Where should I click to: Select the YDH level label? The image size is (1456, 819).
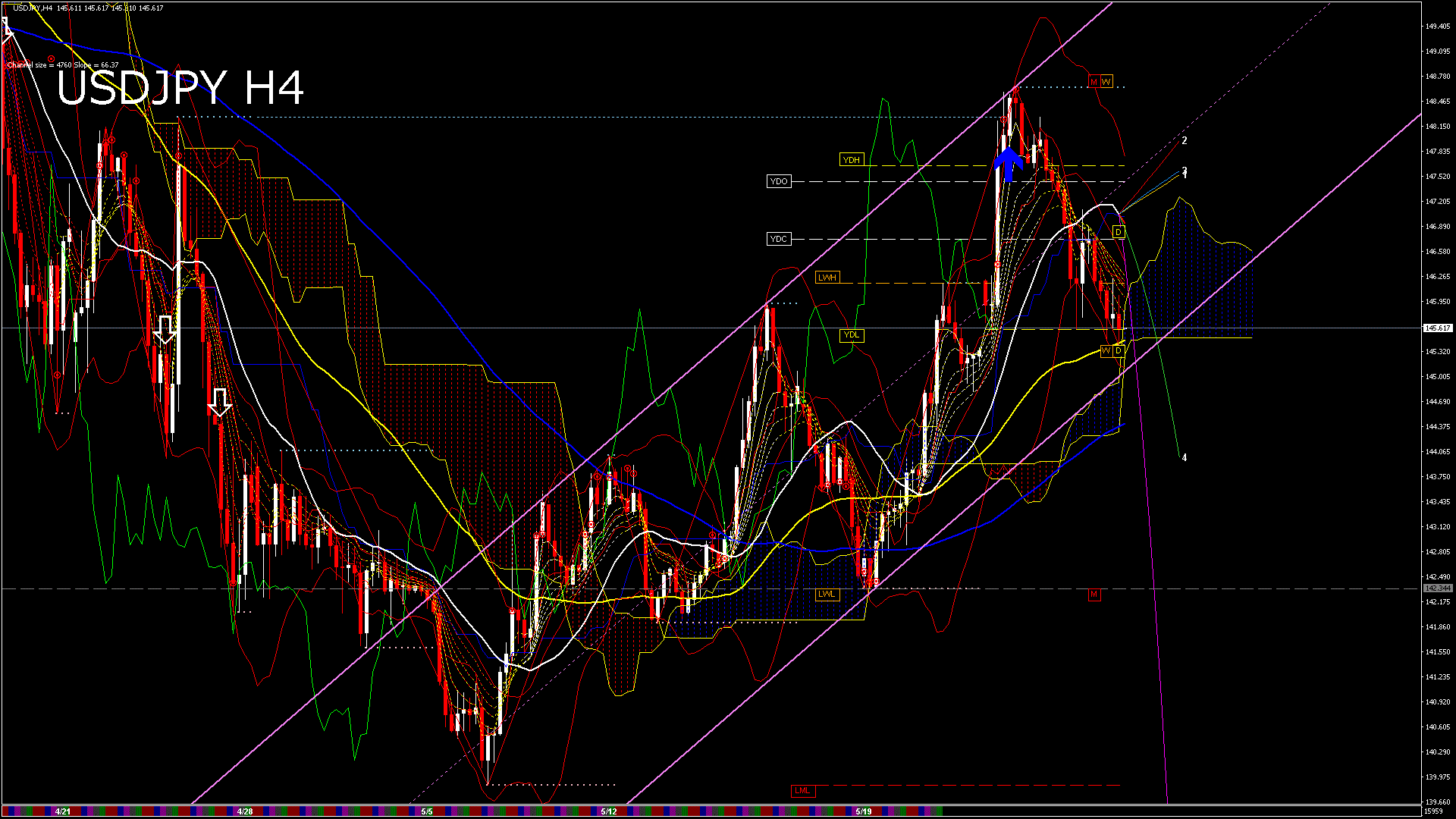[x=852, y=160]
